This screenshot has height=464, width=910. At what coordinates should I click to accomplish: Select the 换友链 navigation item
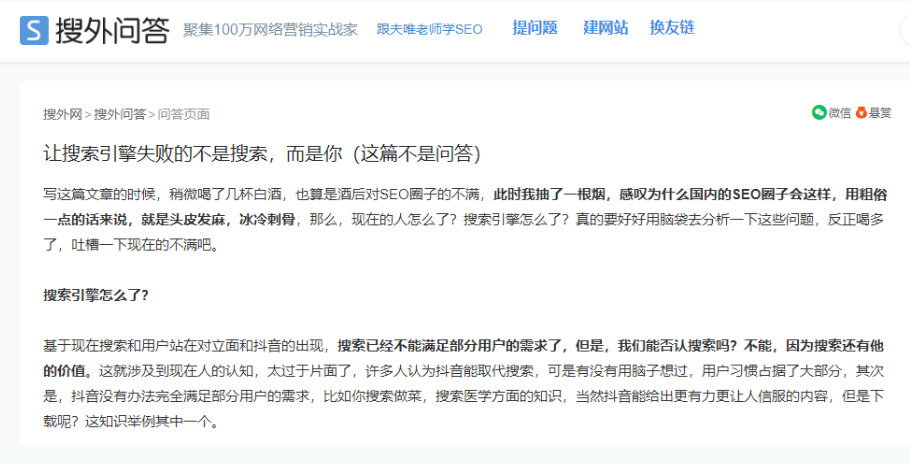[672, 28]
